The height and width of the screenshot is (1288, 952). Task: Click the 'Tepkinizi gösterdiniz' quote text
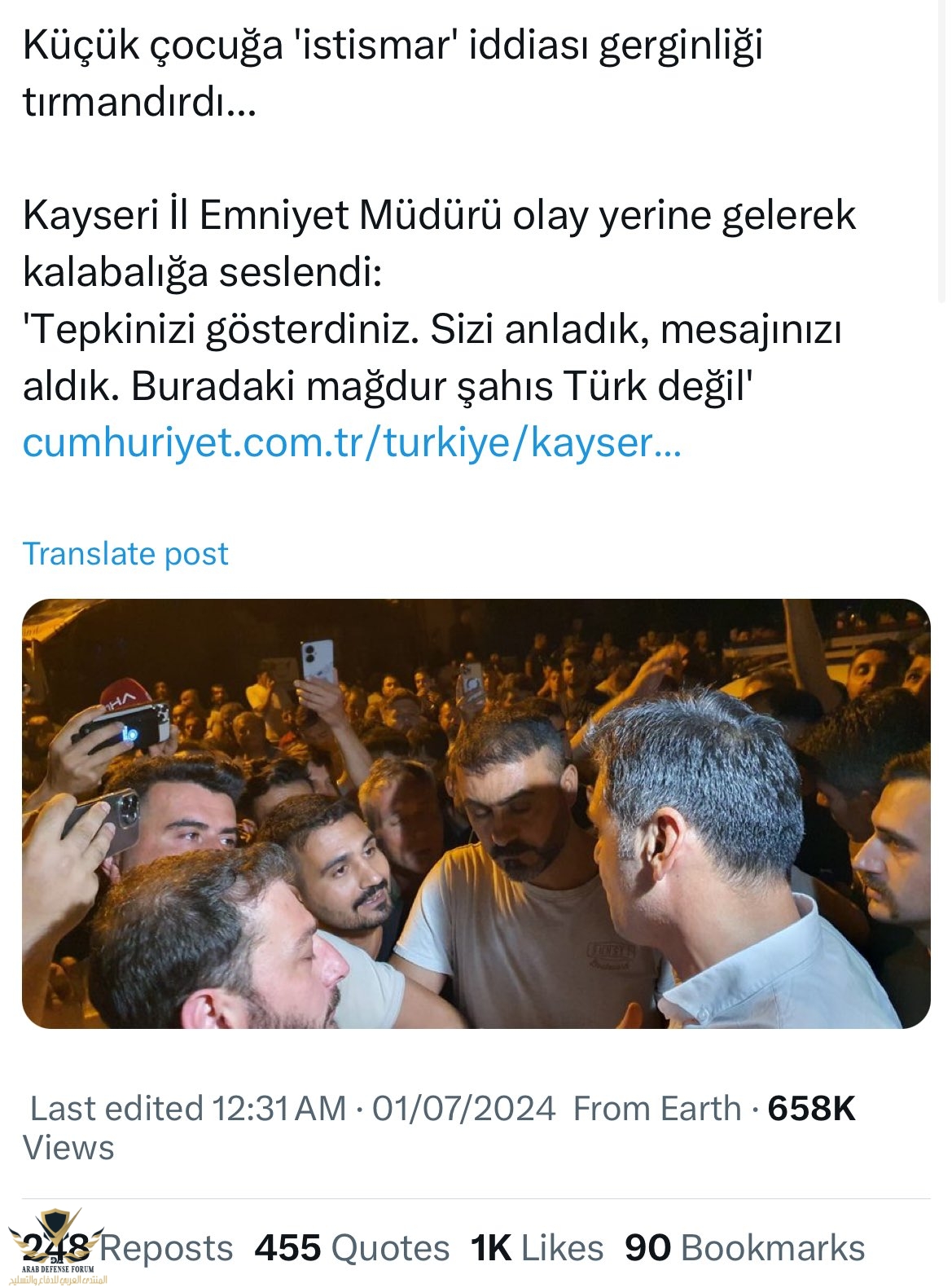click(432, 358)
